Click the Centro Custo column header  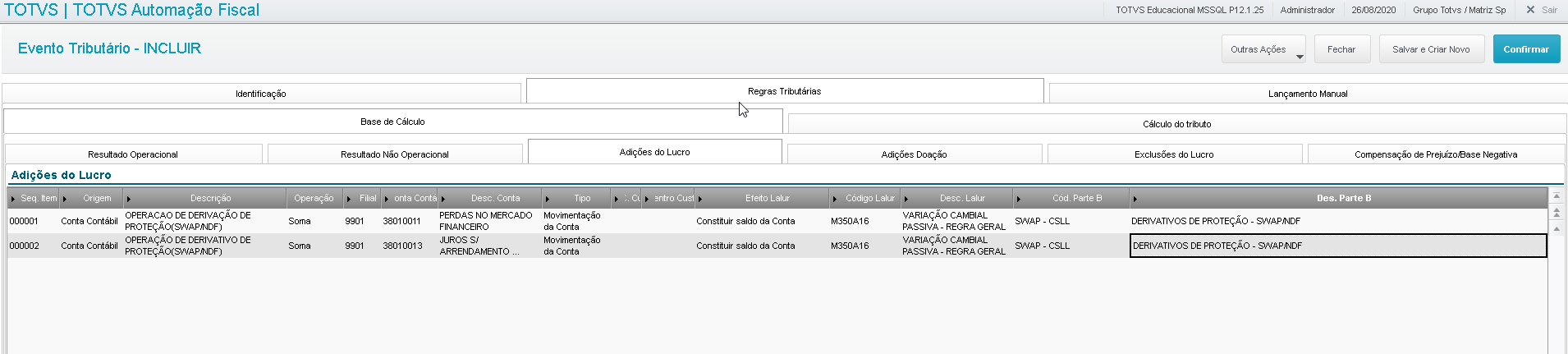point(668,198)
